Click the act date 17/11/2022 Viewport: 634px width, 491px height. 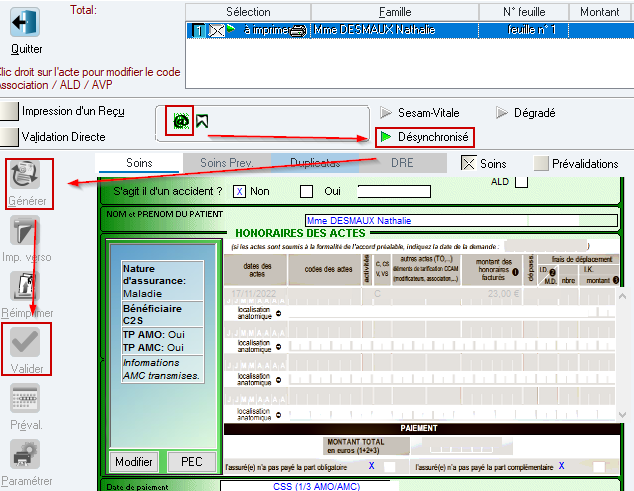click(254, 294)
